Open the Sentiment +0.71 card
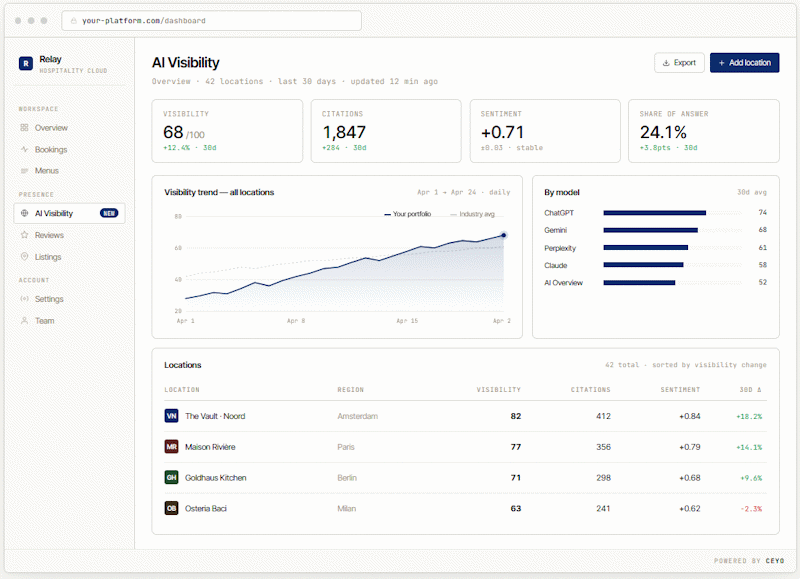The image size is (800, 579). [545, 131]
